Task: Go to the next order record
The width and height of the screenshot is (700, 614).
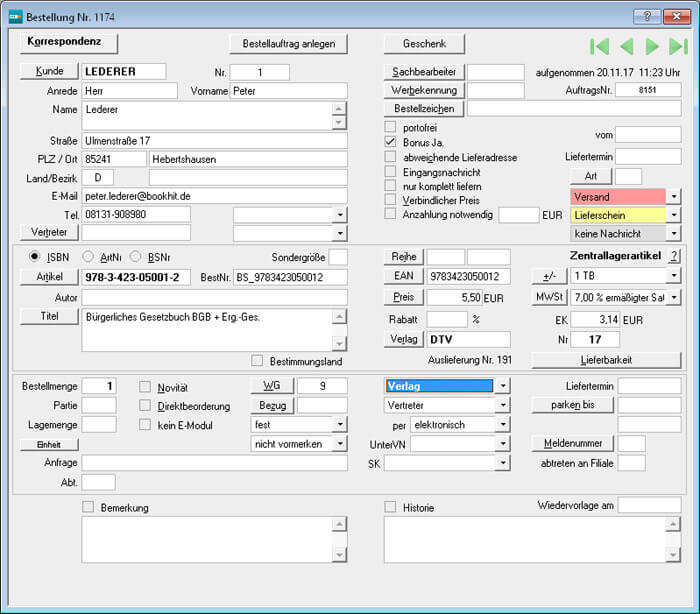Action: pos(652,46)
